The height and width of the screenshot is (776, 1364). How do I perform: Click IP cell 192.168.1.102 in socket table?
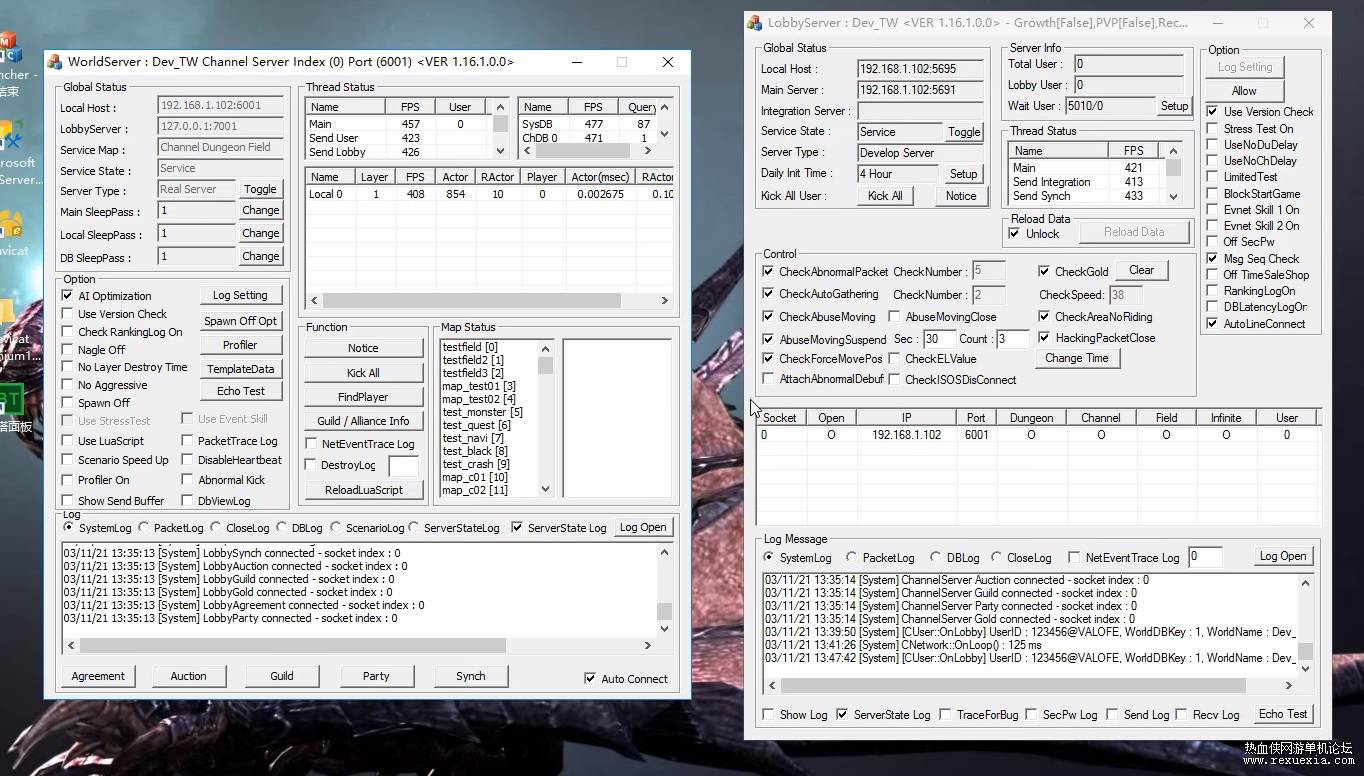[x=906, y=435]
